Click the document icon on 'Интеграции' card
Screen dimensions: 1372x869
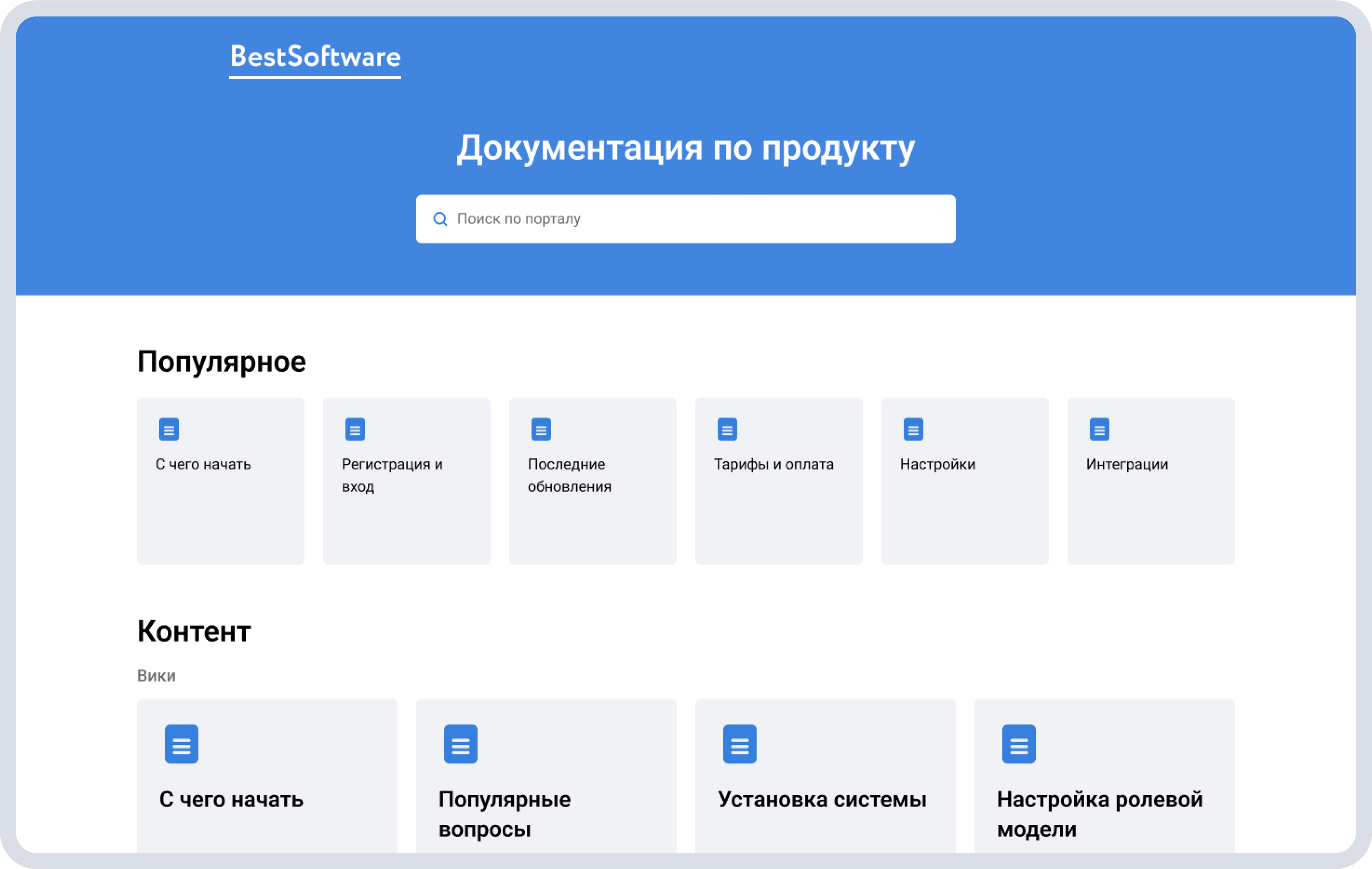point(1100,429)
